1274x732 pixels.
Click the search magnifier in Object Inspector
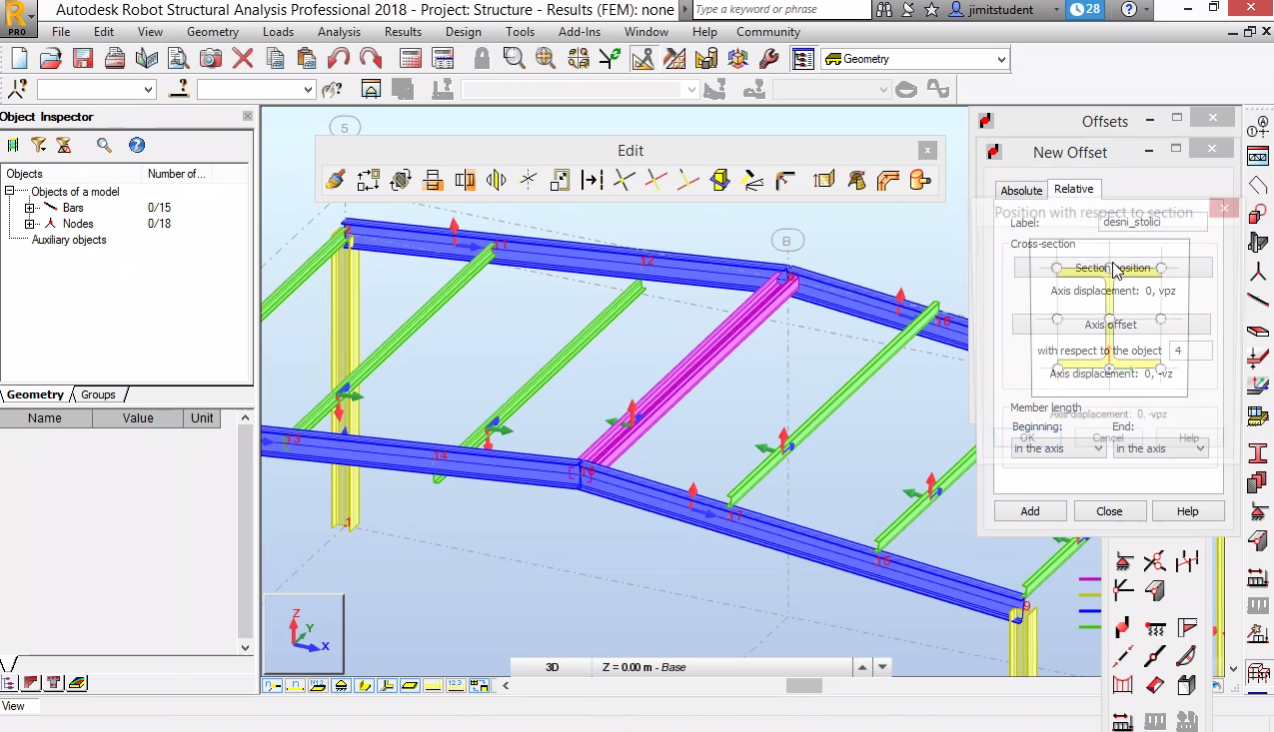point(104,145)
